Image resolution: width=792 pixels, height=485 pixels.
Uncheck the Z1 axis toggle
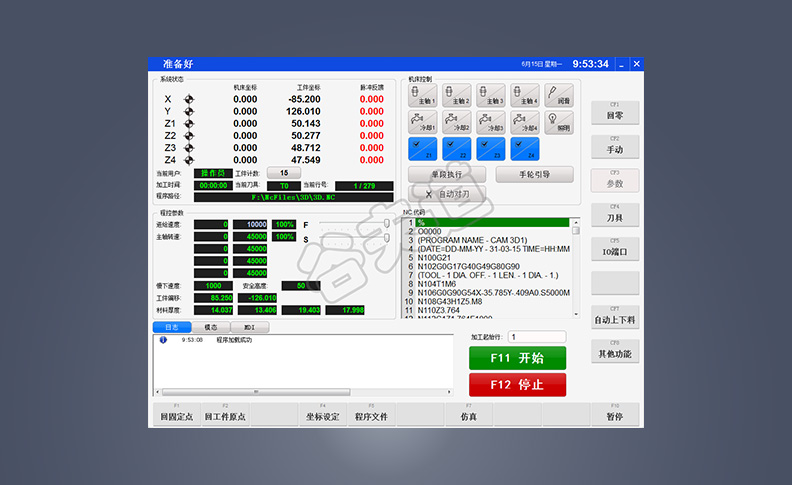pyautogui.click(x=421, y=149)
